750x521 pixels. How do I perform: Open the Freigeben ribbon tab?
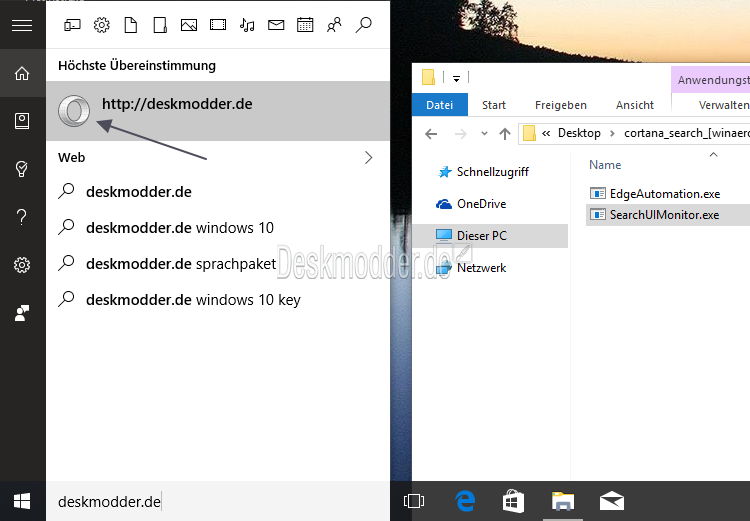561,105
